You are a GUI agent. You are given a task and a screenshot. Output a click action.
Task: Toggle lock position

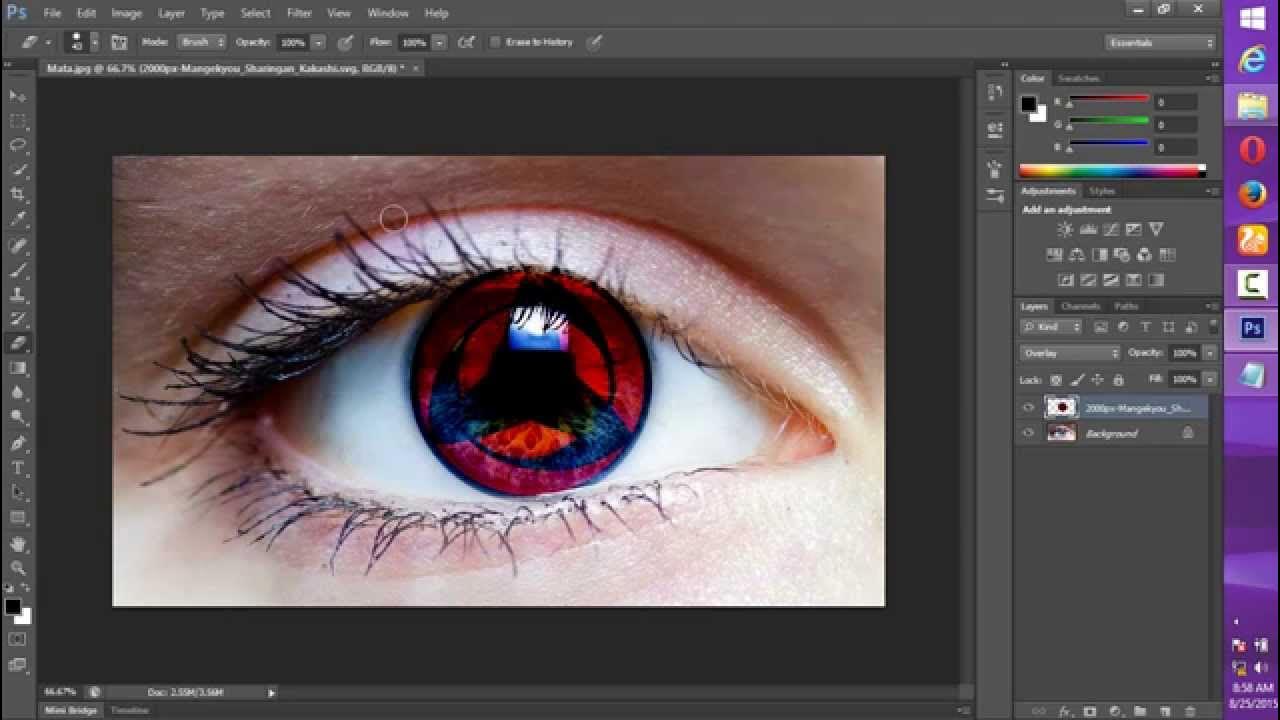1098,380
